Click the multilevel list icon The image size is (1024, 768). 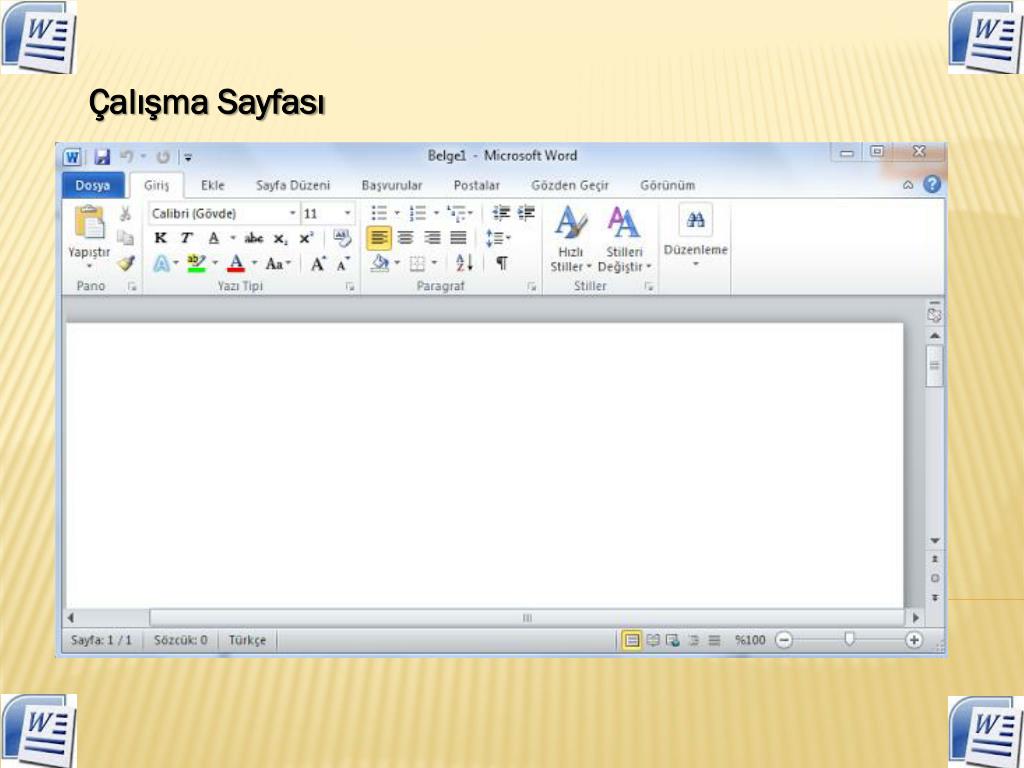tap(456, 213)
